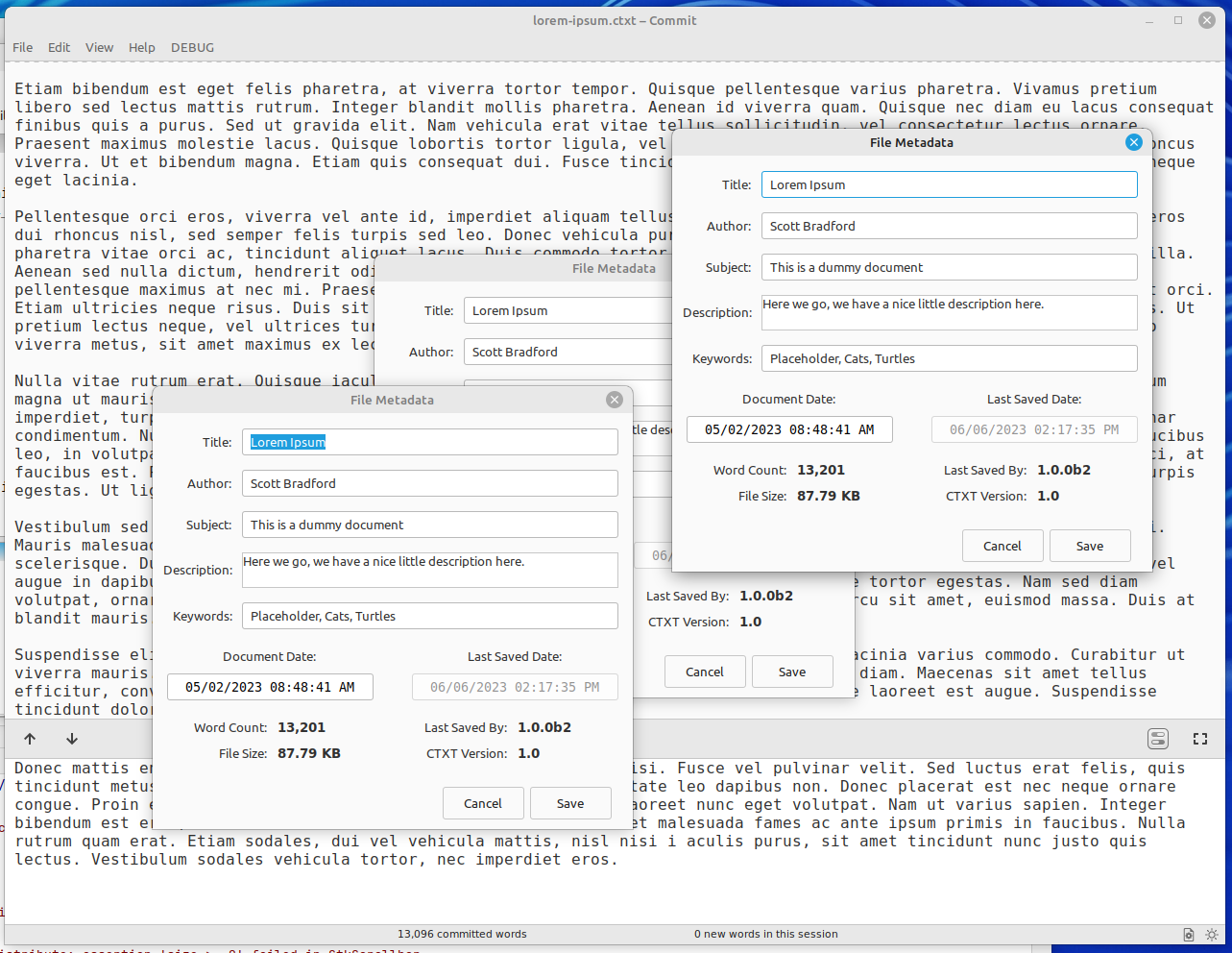1232x953 pixels.
Task: Open the Edit menu
Action: point(60,47)
